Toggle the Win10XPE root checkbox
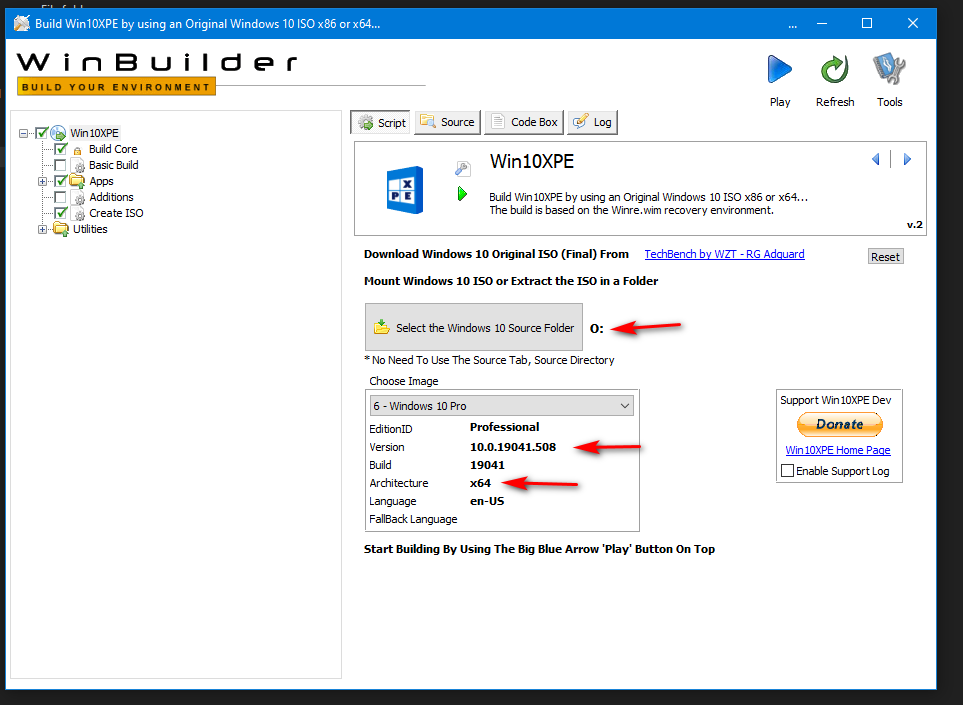The height and width of the screenshot is (705, 963). (x=42, y=133)
